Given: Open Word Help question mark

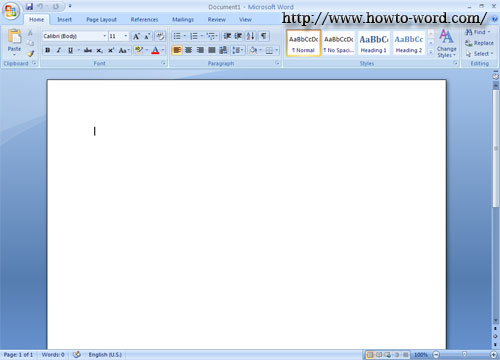Looking at the screenshot, I should click(x=494, y=19).
